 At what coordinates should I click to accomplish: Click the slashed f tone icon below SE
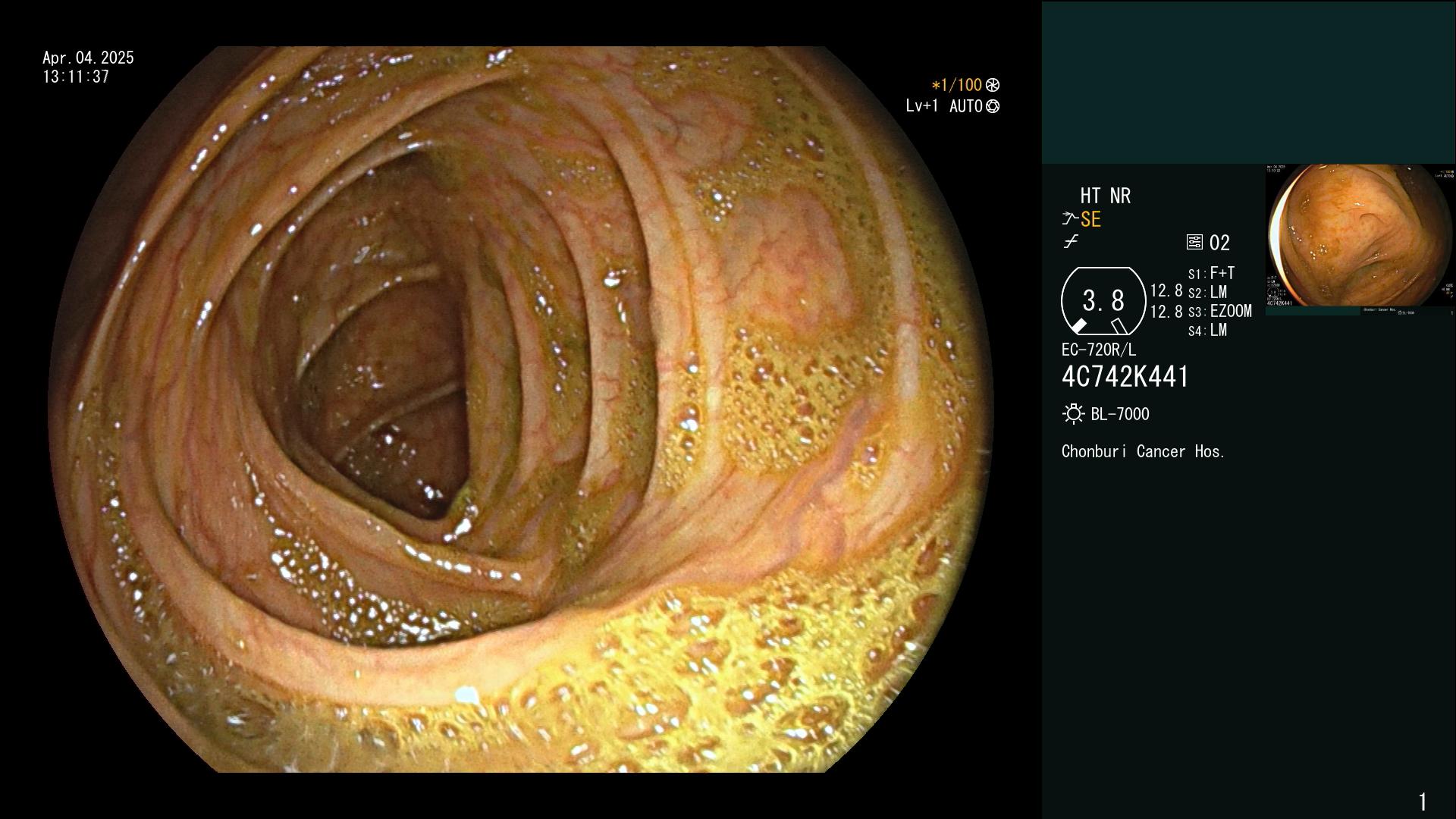click(x=1071, y=242)
